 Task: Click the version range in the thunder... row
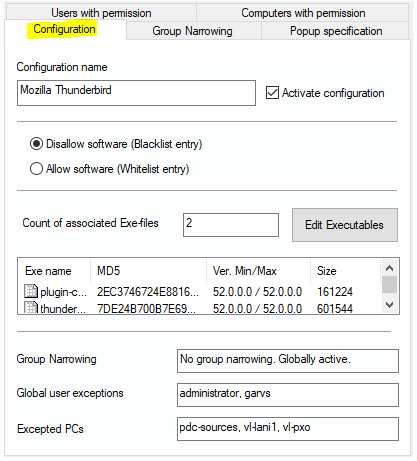point(257,309)
